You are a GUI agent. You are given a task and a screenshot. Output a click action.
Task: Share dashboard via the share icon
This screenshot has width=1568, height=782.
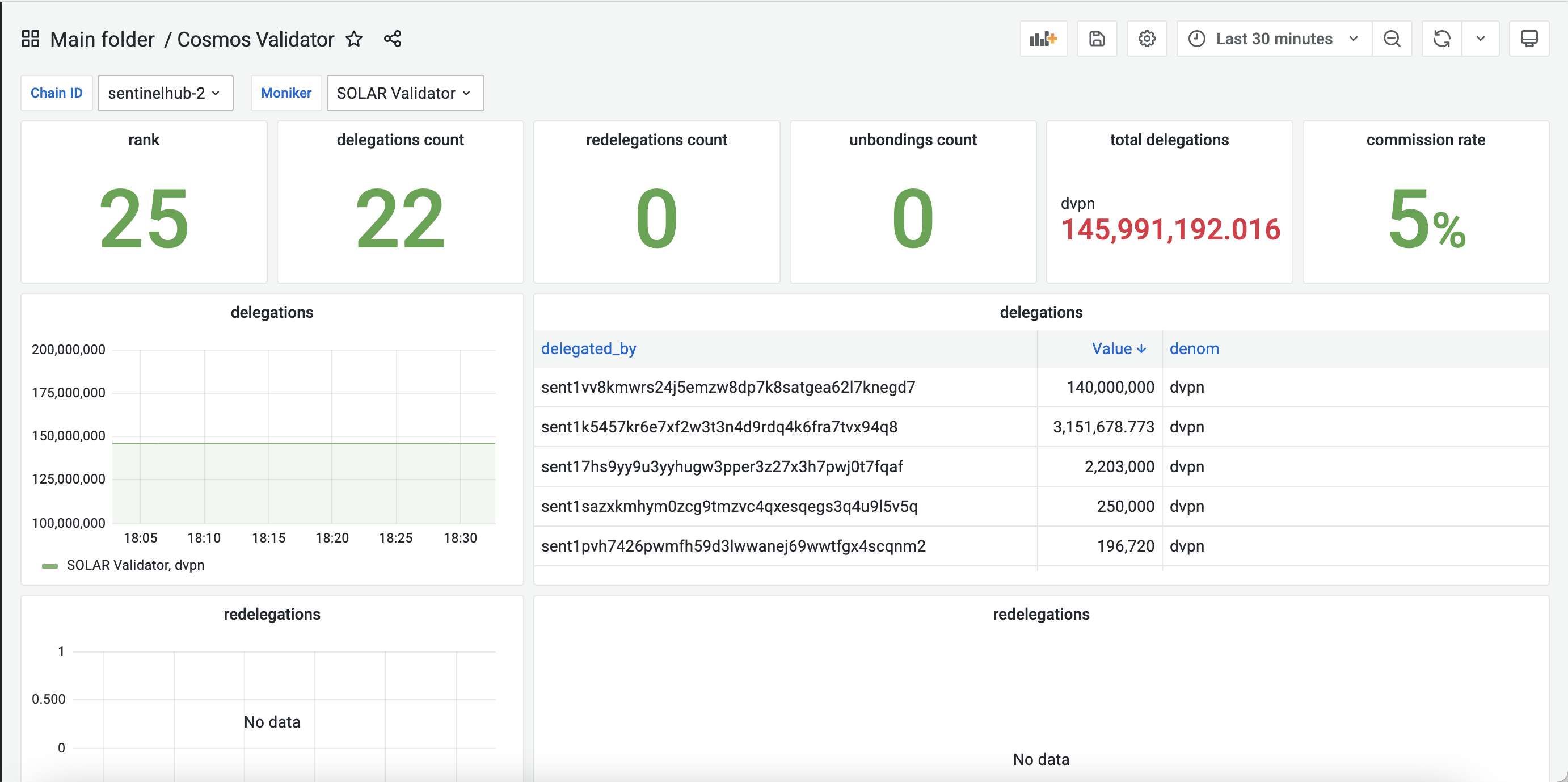click(x=393, y=39)
